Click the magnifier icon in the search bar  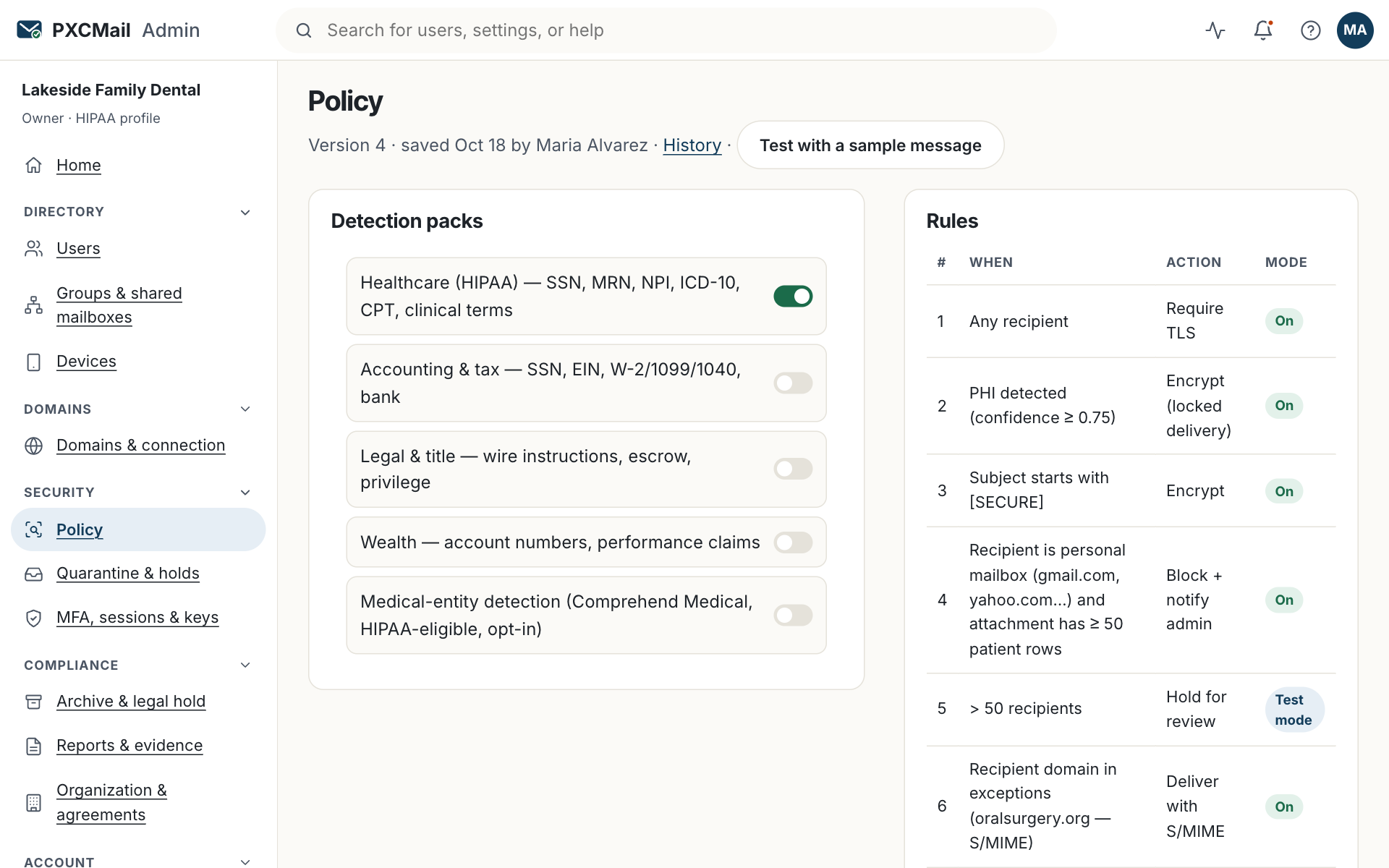[x=304, y=30]
